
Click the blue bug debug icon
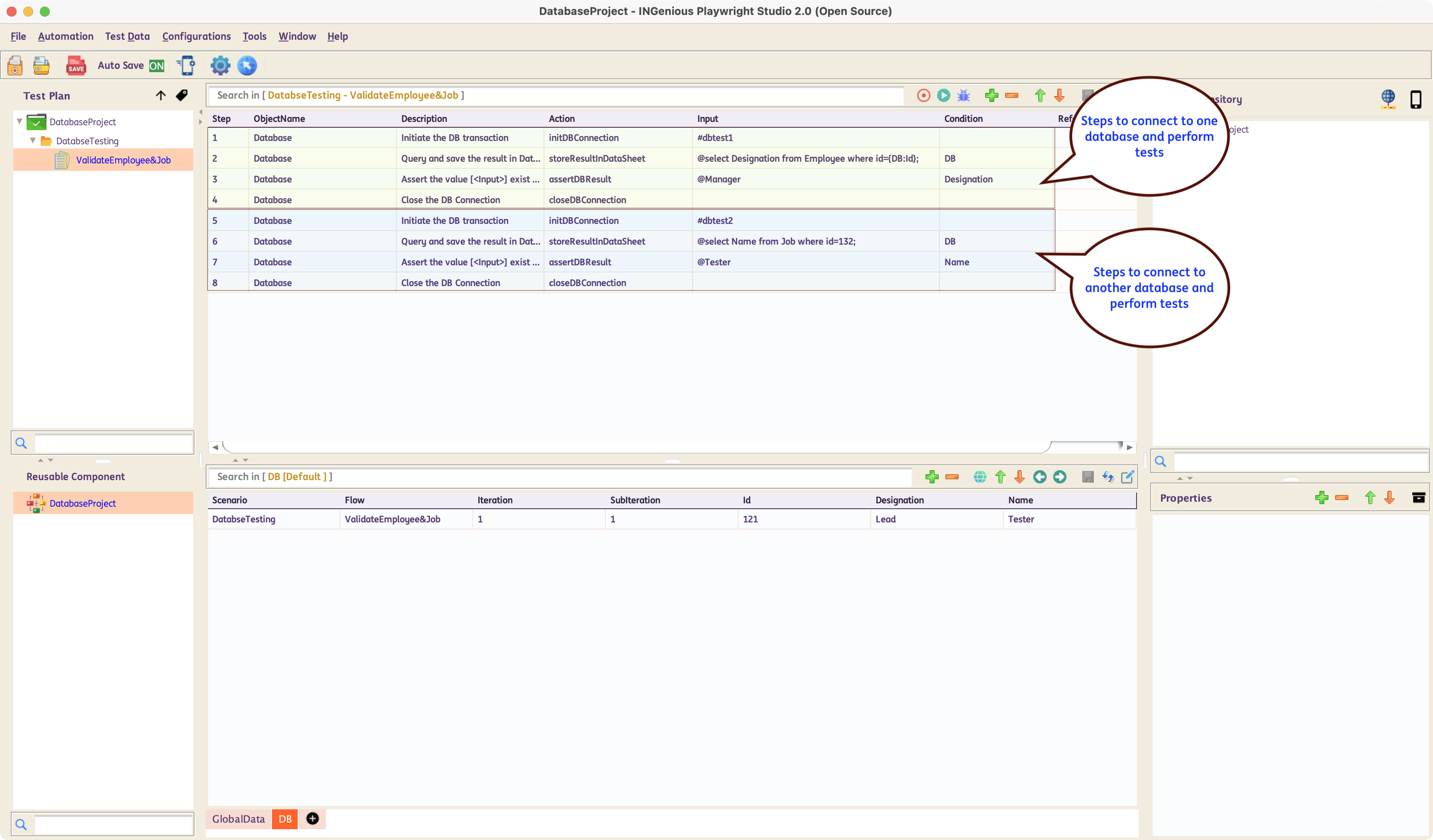[x=963, y=95]
